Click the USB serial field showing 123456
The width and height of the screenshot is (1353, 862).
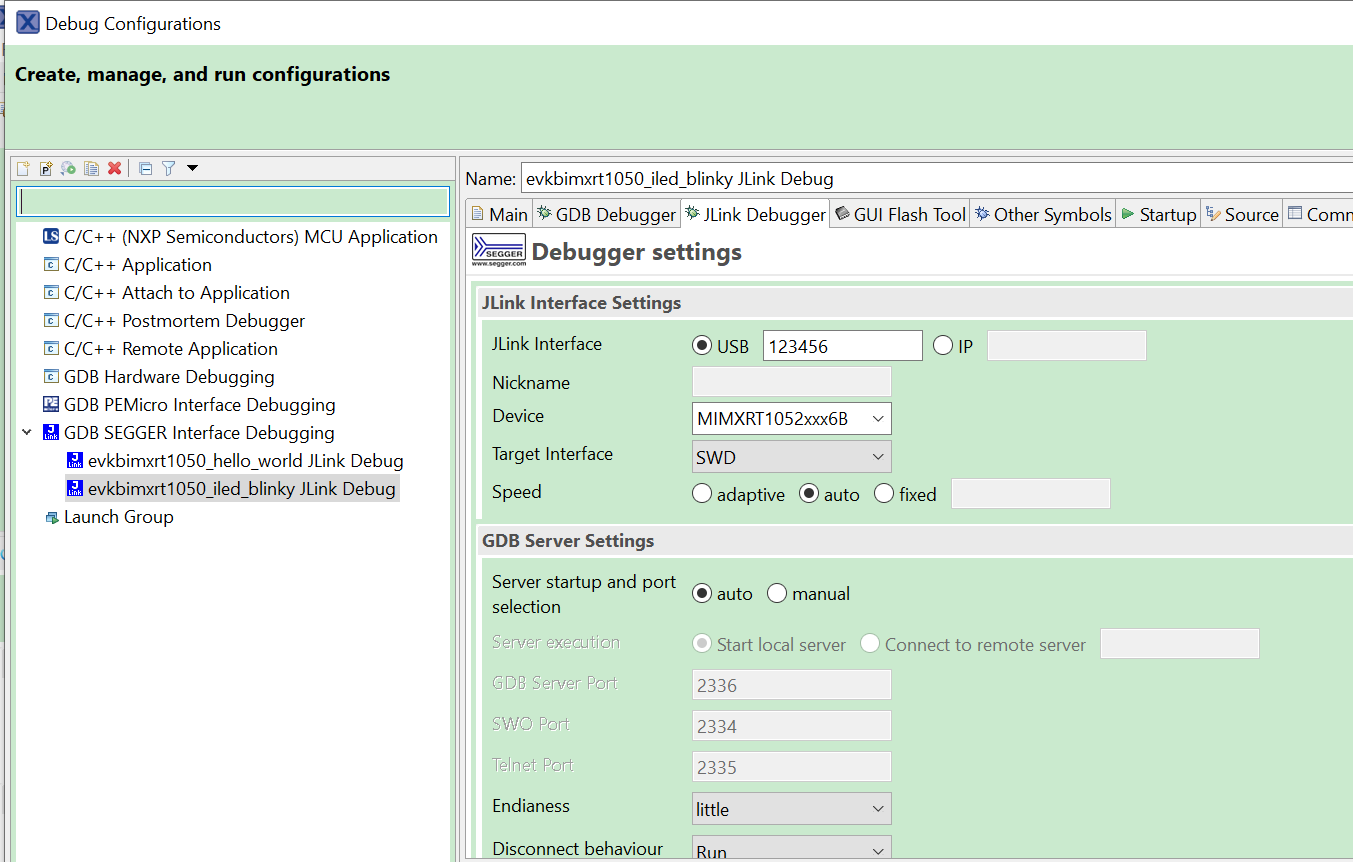click(843, 346)
